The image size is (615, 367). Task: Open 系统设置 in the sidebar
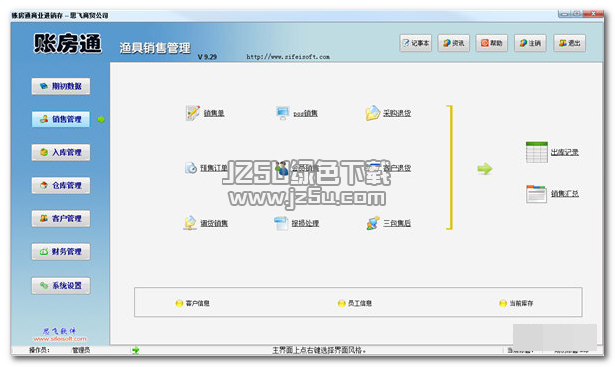61,285
